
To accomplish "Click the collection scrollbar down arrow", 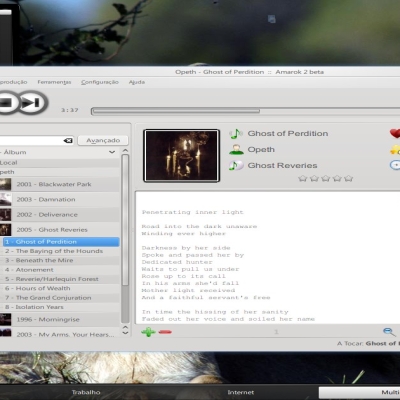I will pos(125,332).
